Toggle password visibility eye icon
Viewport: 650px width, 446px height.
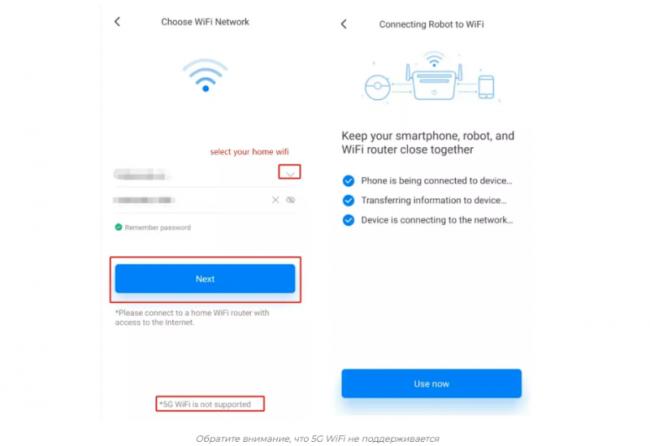coord(291,200)
